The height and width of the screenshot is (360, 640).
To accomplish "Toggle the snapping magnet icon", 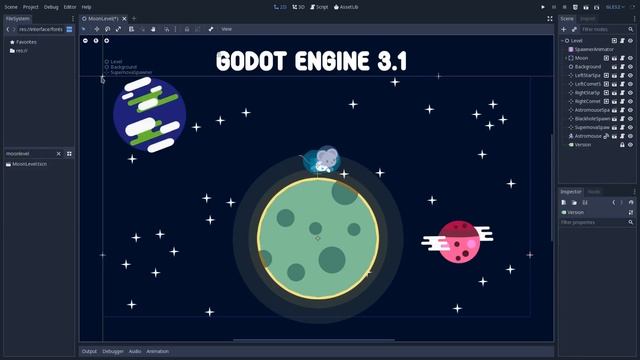I will (x=167, y=29).
